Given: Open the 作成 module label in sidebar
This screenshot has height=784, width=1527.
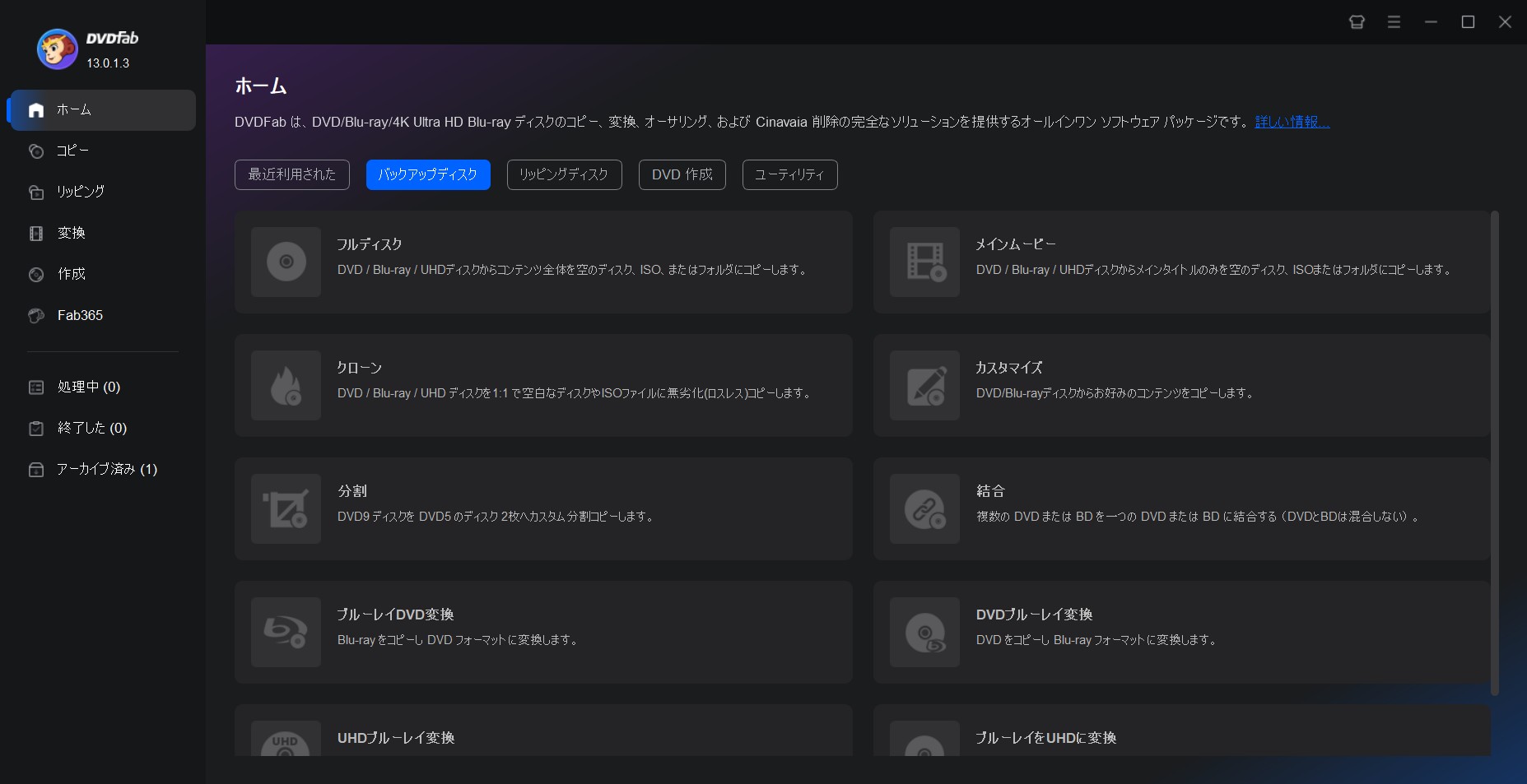Looking at the screenshot, I should [x=72, y=274].
